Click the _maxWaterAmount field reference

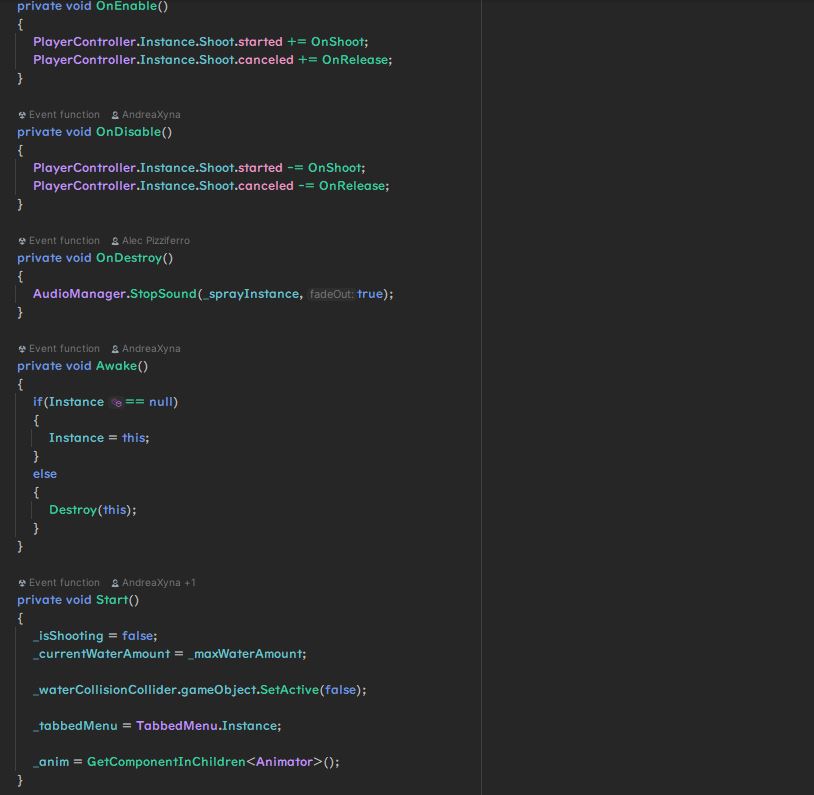(244, 654)
